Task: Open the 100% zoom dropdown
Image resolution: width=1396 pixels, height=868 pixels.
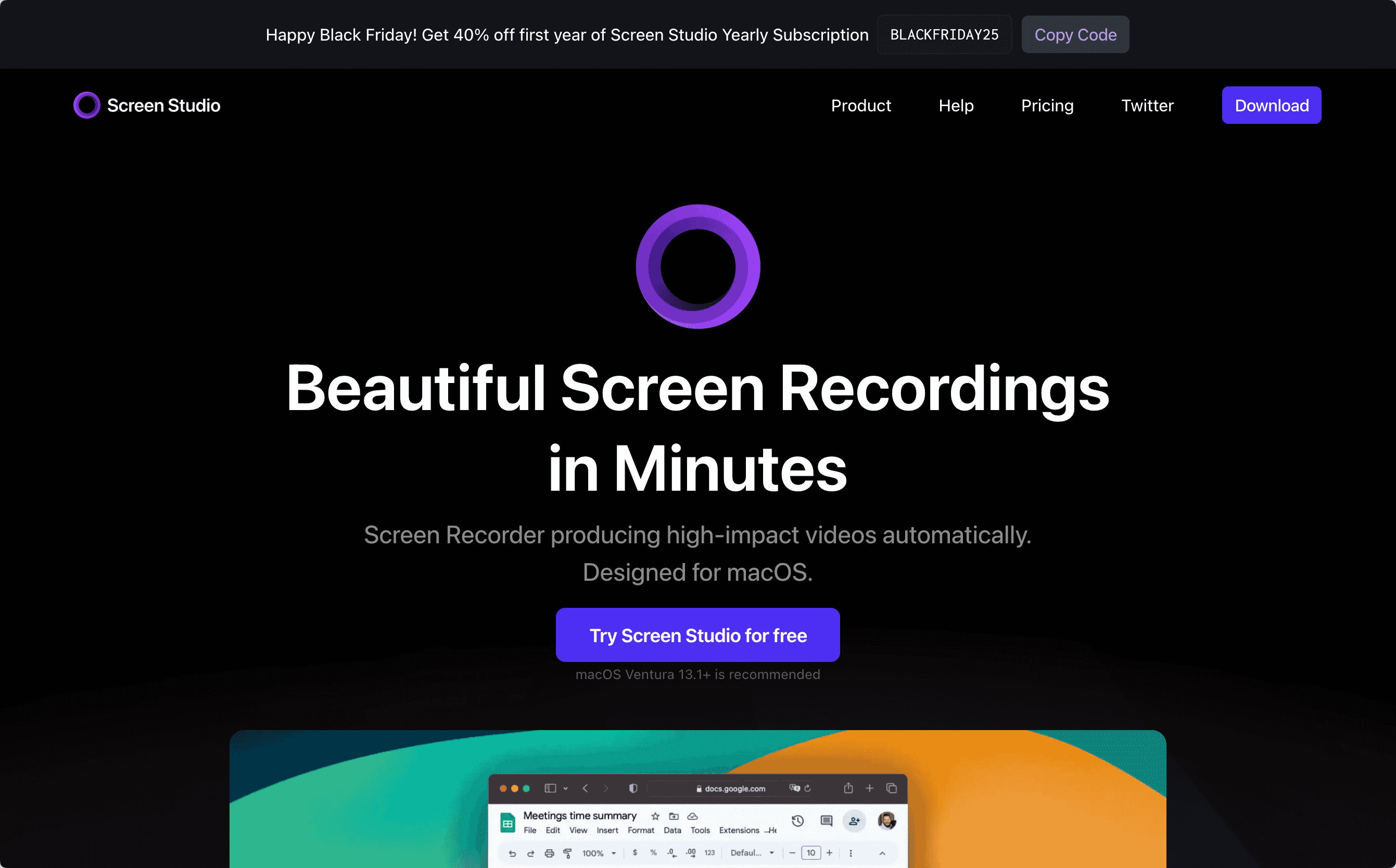Action: [x=599, y=853]
